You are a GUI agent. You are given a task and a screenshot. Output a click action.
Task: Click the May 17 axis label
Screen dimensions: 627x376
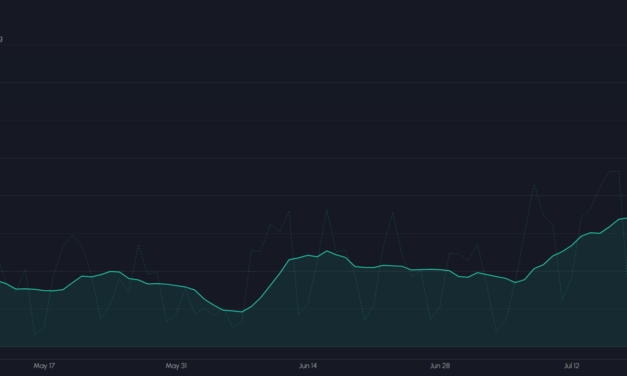tap(44, 366)
